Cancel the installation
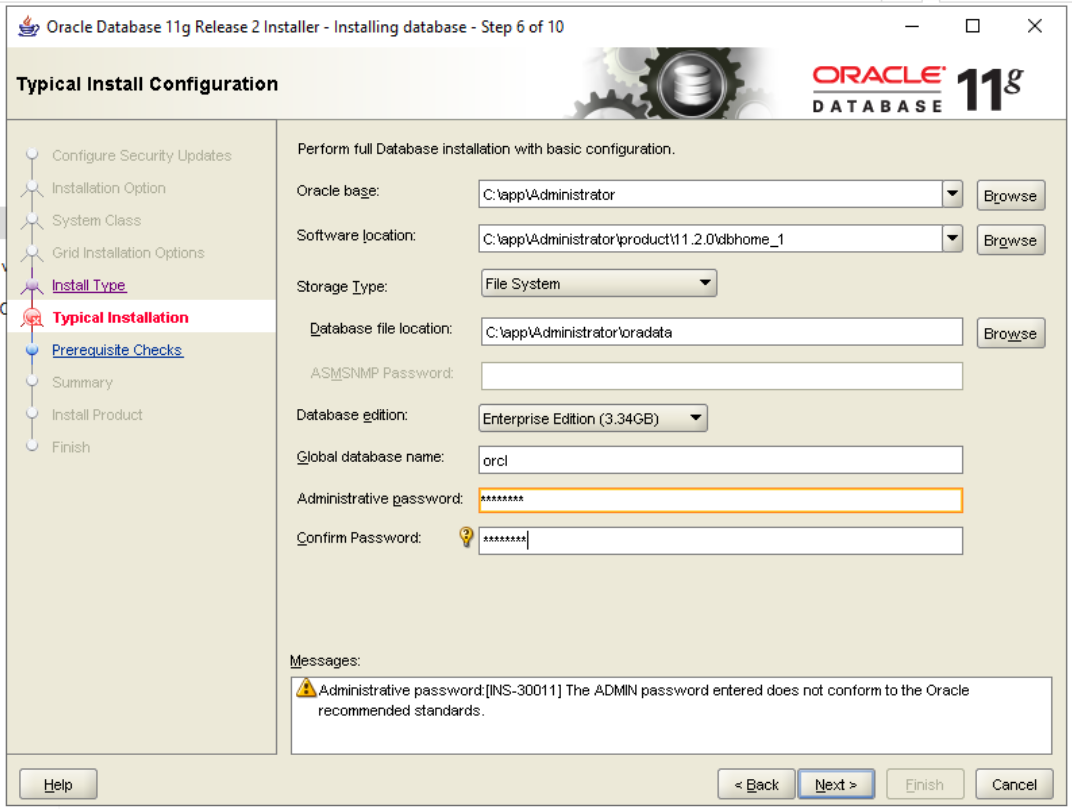Viewport: 1072px width, 809px height. click(x=1014, y=784)
